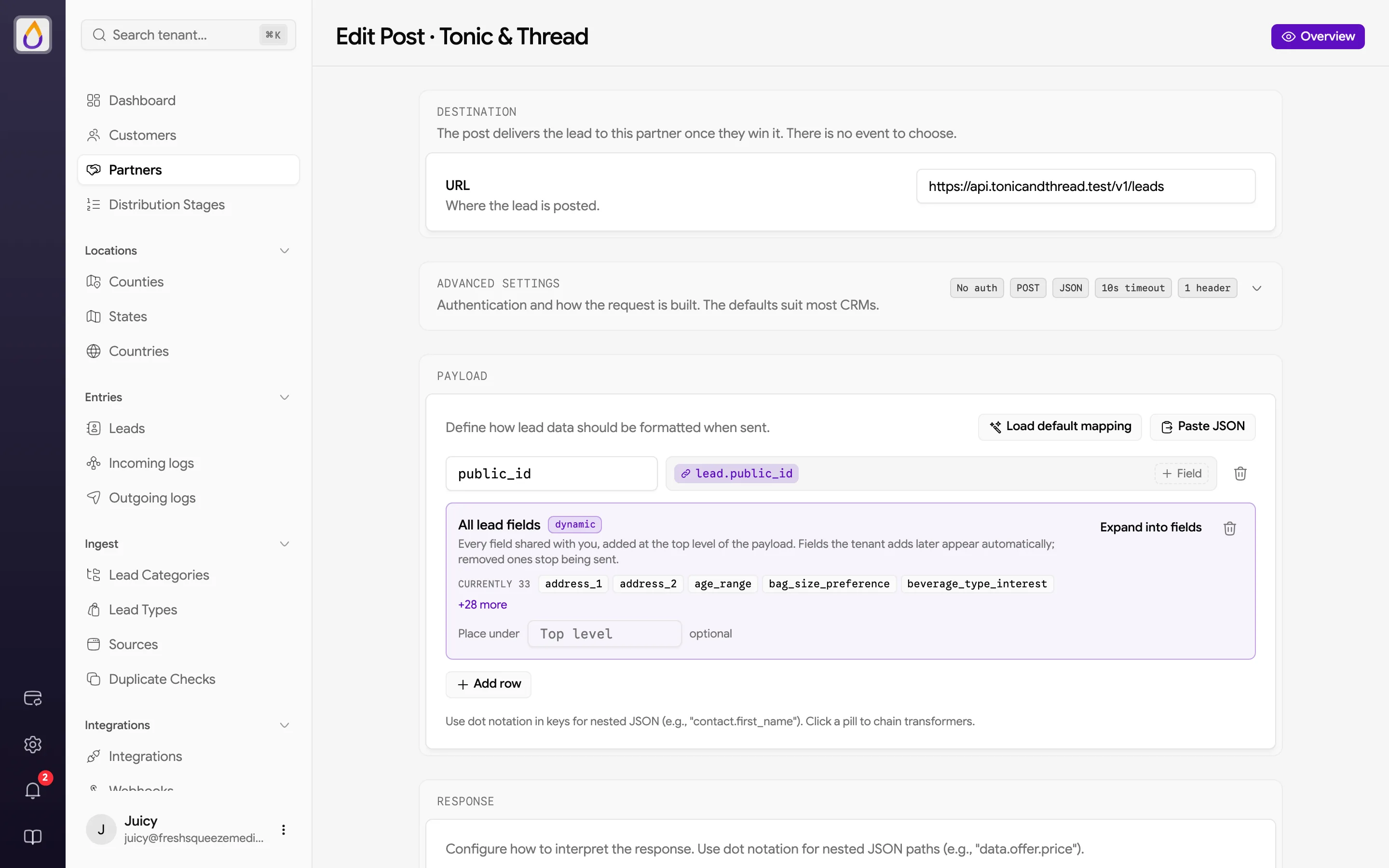Open Dashboard in the sidebar
Image resolution: width=1389 pixels, height=868 pixels.
click(x=188, y=100)
